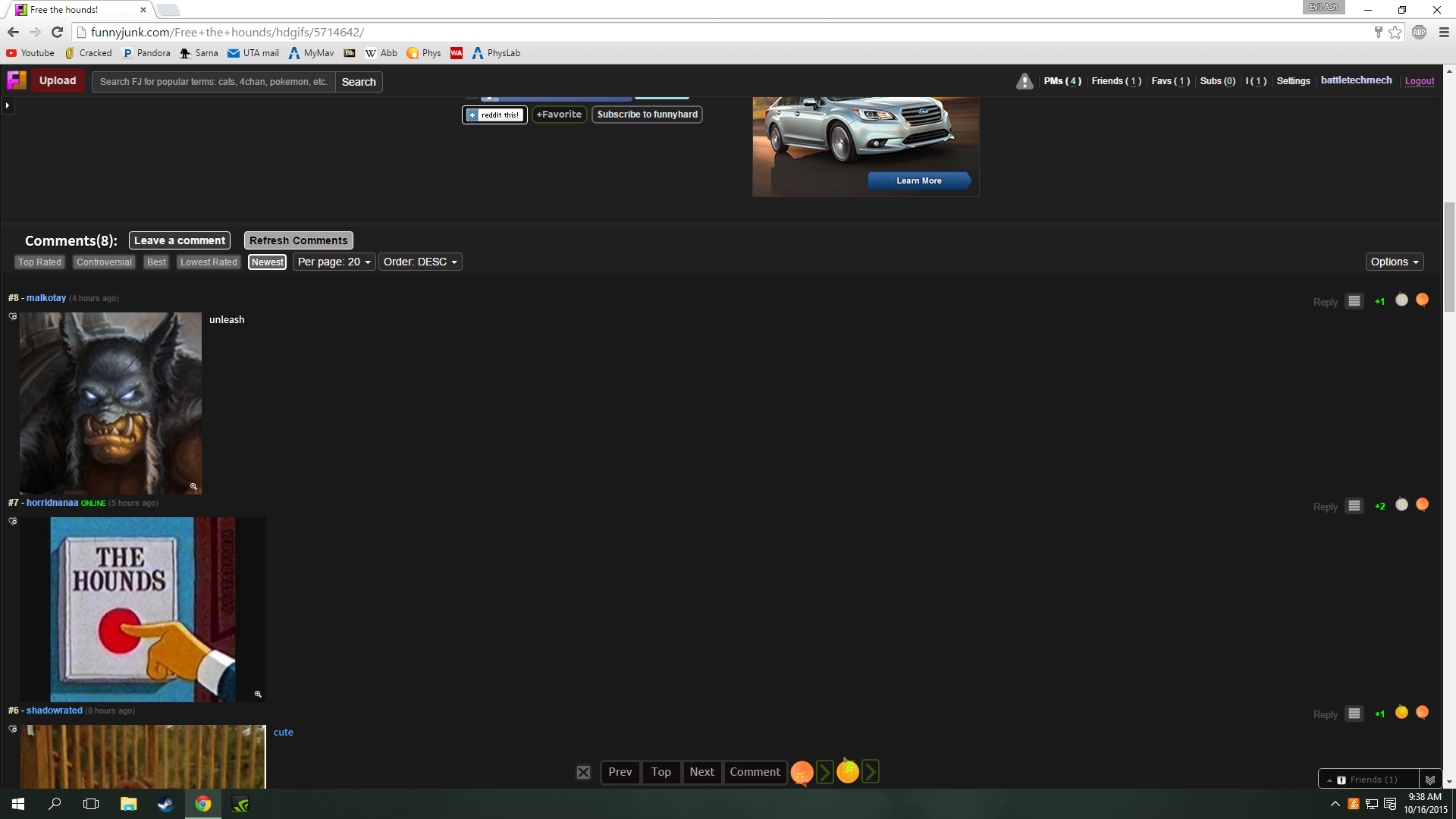The height and width of the screenshot is (819, 1456).
Task: Open Settings in top navigation
Action: point(1293,81)
